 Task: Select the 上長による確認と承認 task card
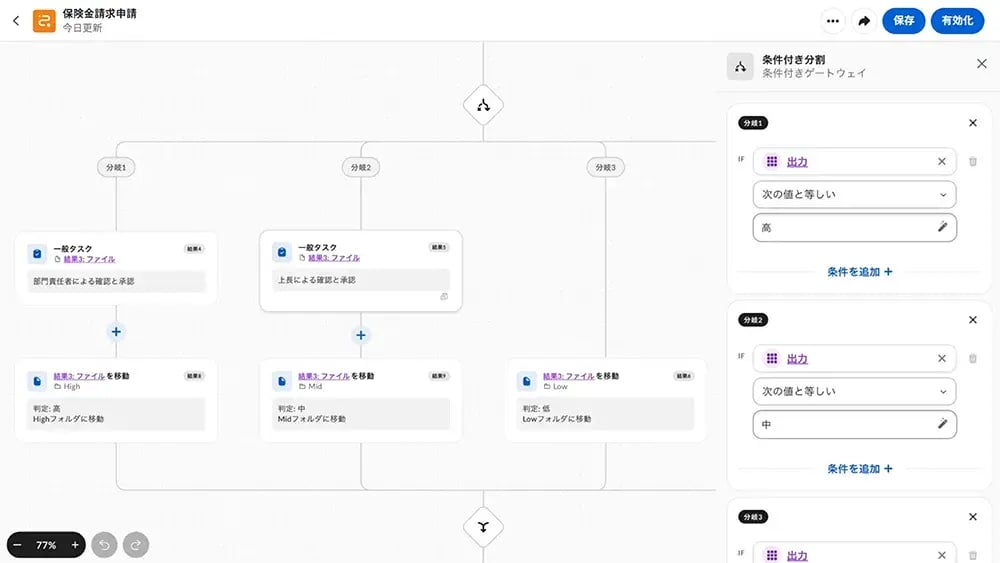click(361, 271)
